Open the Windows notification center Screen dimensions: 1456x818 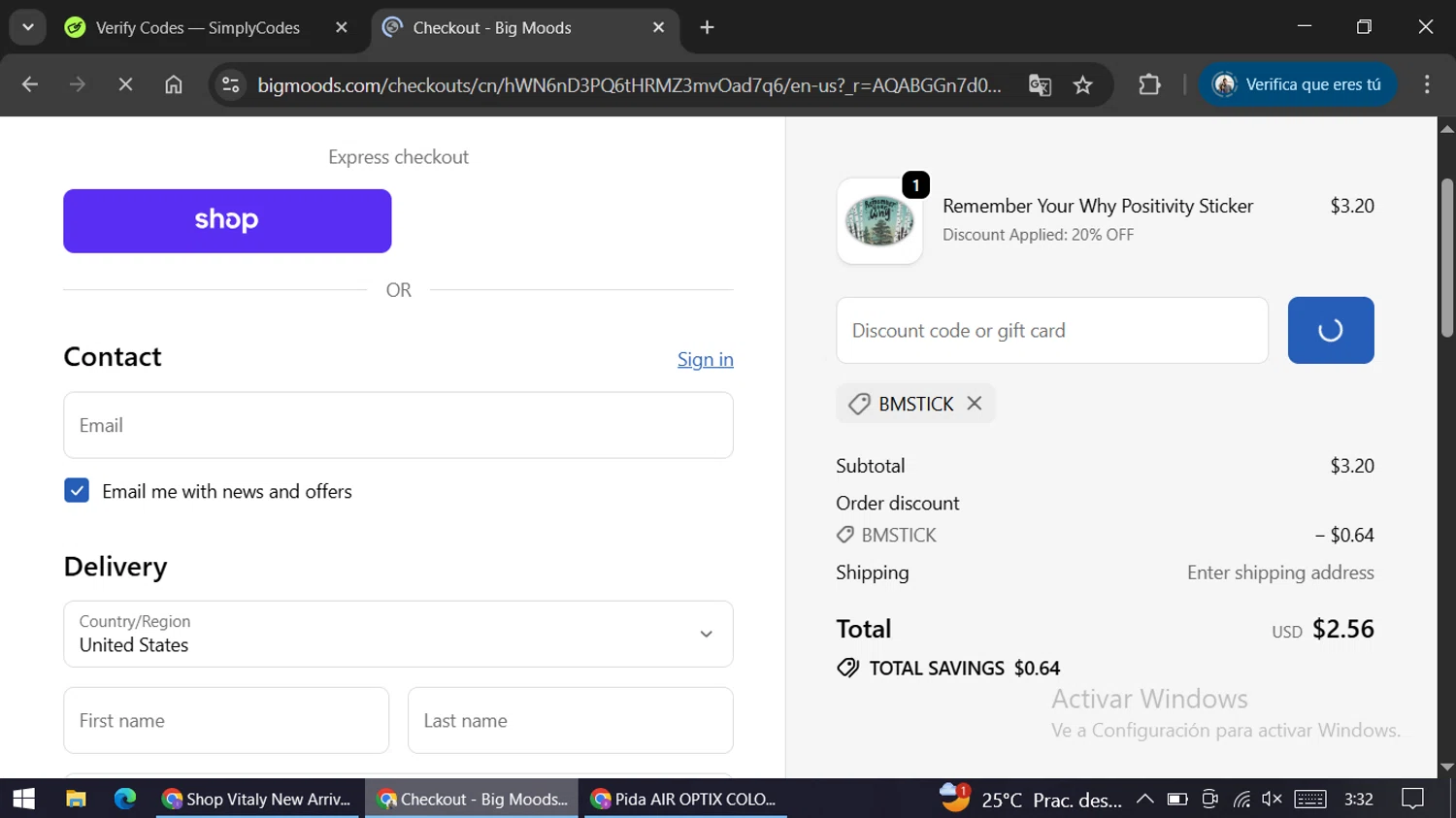(1413, 799)
